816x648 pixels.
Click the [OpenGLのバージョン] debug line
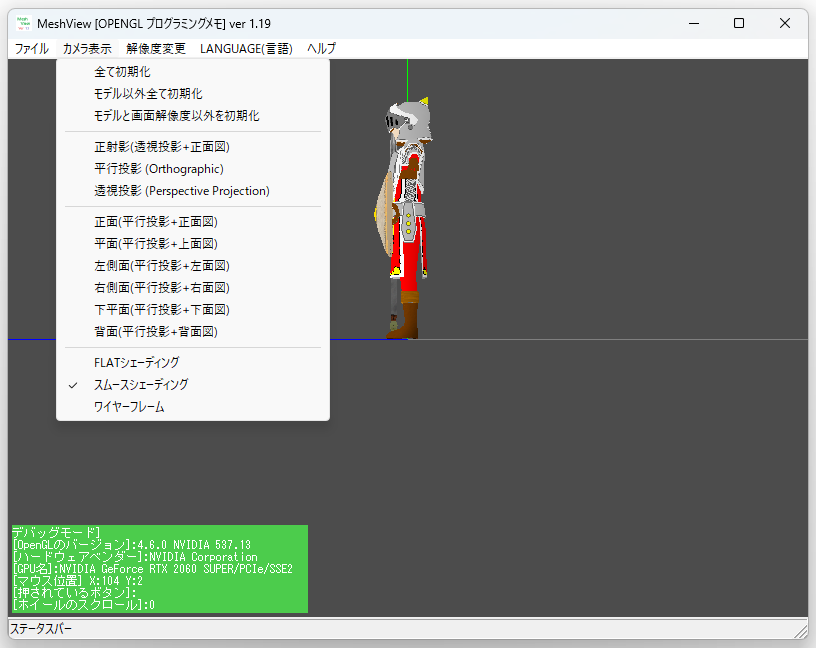[132, 545]
